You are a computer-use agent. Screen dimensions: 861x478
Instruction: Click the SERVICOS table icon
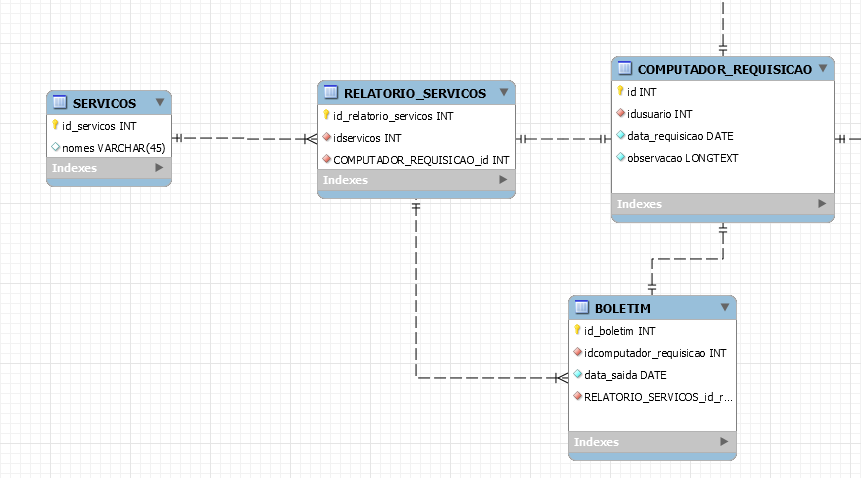point(59,102)
